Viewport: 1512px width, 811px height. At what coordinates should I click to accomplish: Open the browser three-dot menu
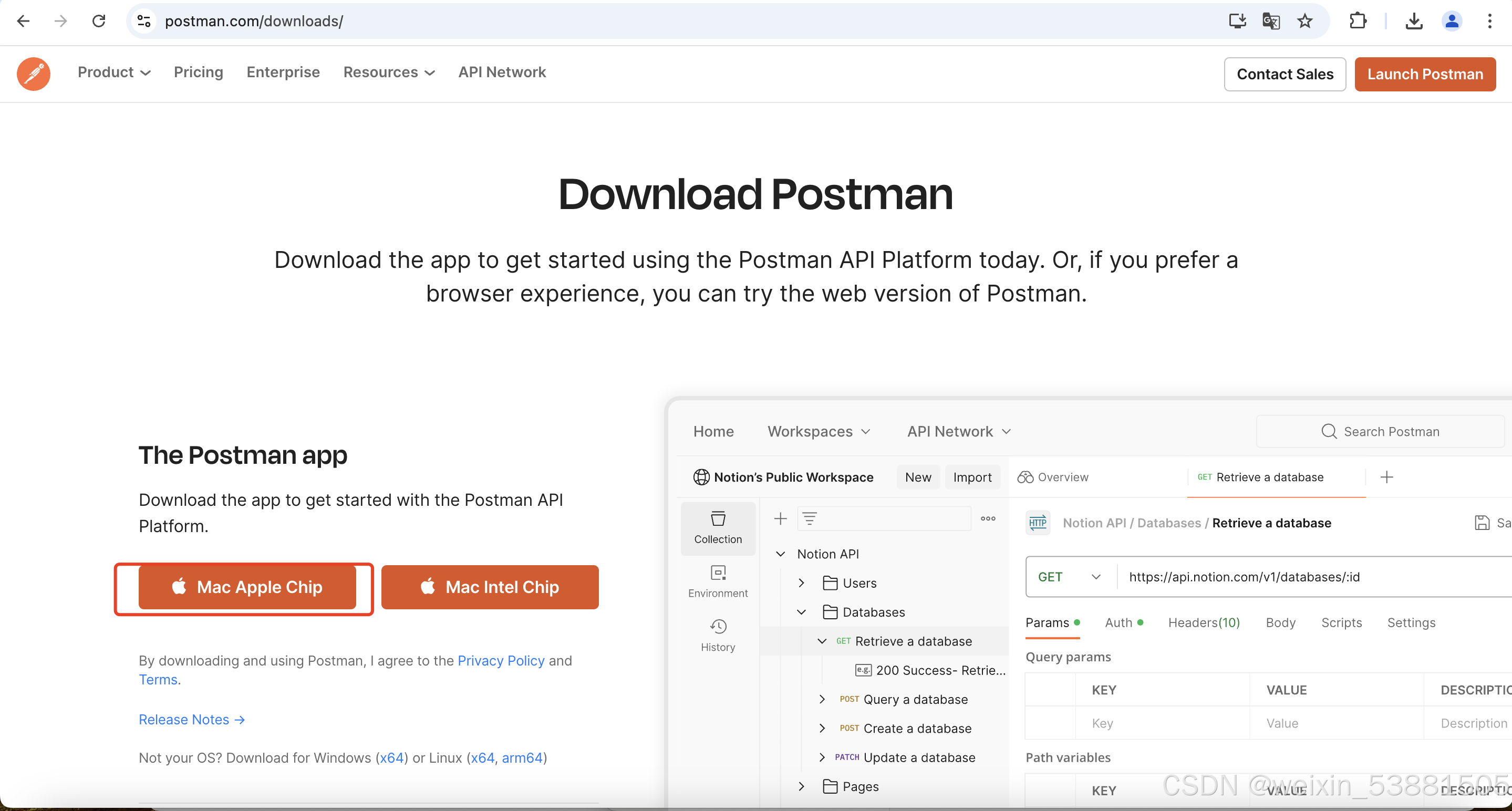[1490, 21]
